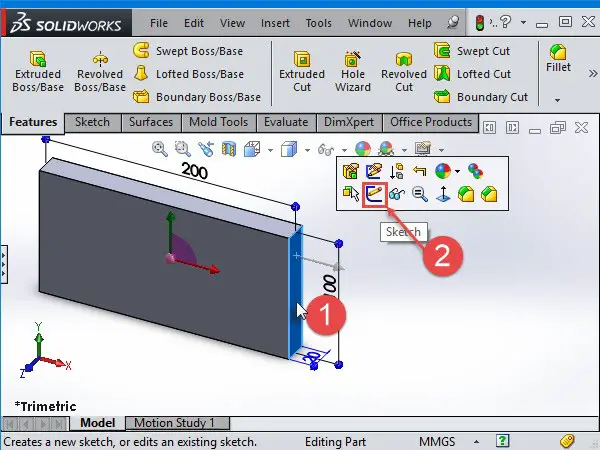
Task: Click the Sketch icon in context toolbar
Action: coord(375,194)
